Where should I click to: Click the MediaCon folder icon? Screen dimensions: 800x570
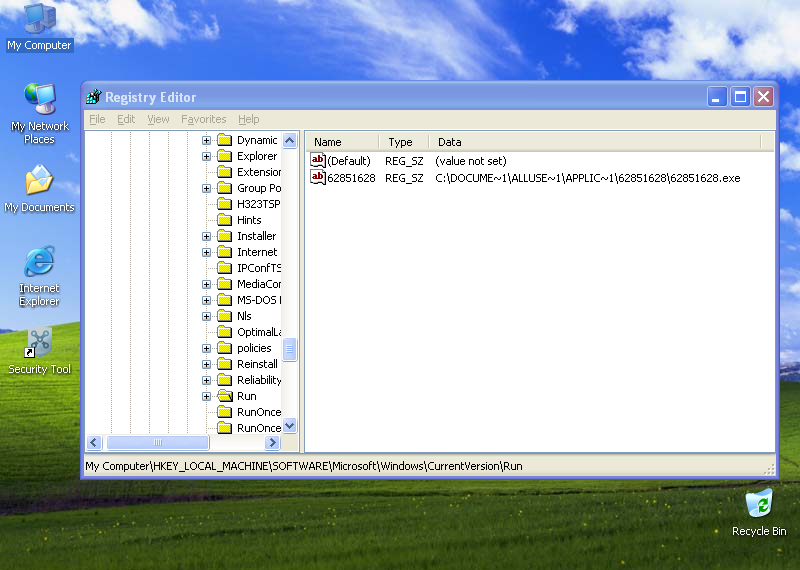[x=224, y=284]
